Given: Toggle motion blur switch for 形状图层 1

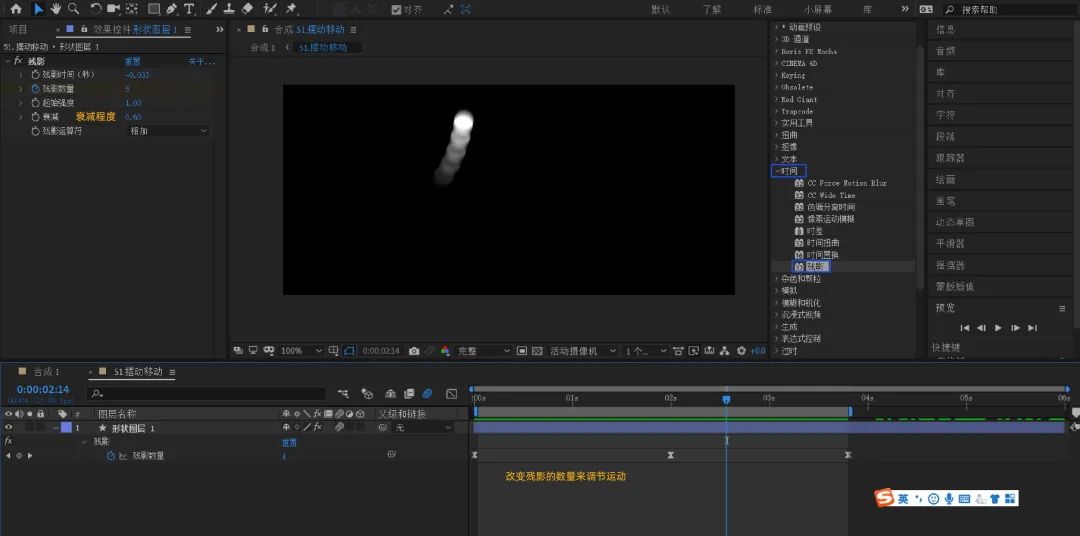Looking at the screenshot, I should (339, 428).
